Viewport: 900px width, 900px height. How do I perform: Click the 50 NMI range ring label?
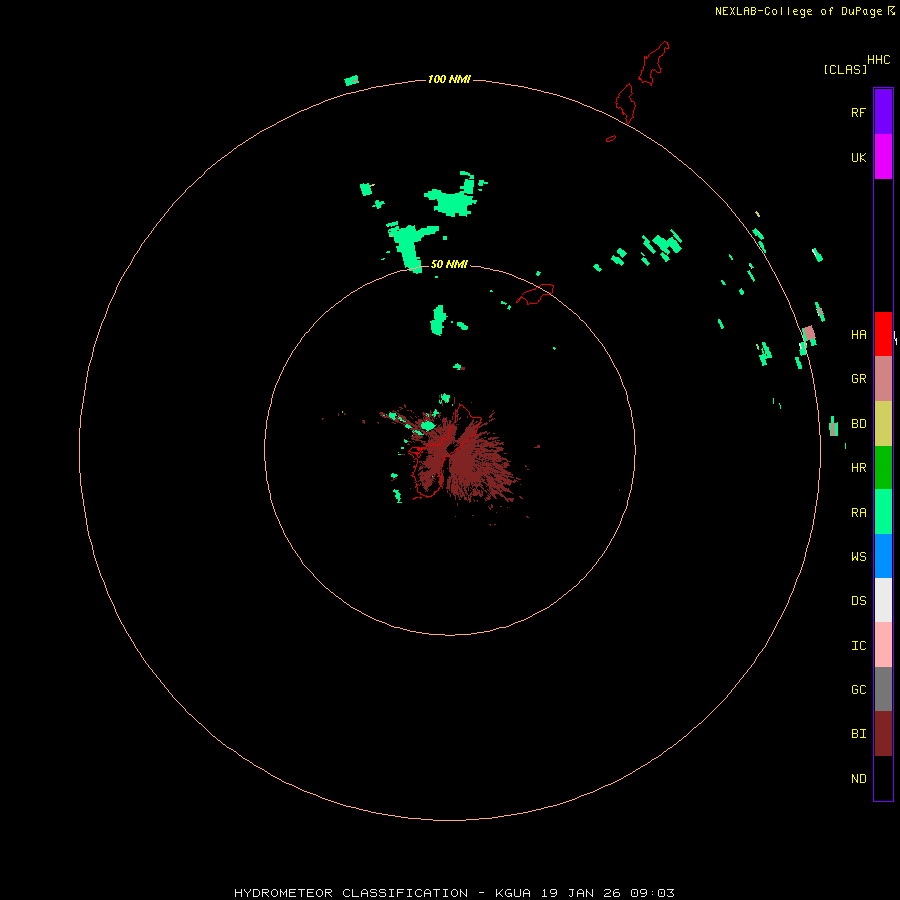449,264
